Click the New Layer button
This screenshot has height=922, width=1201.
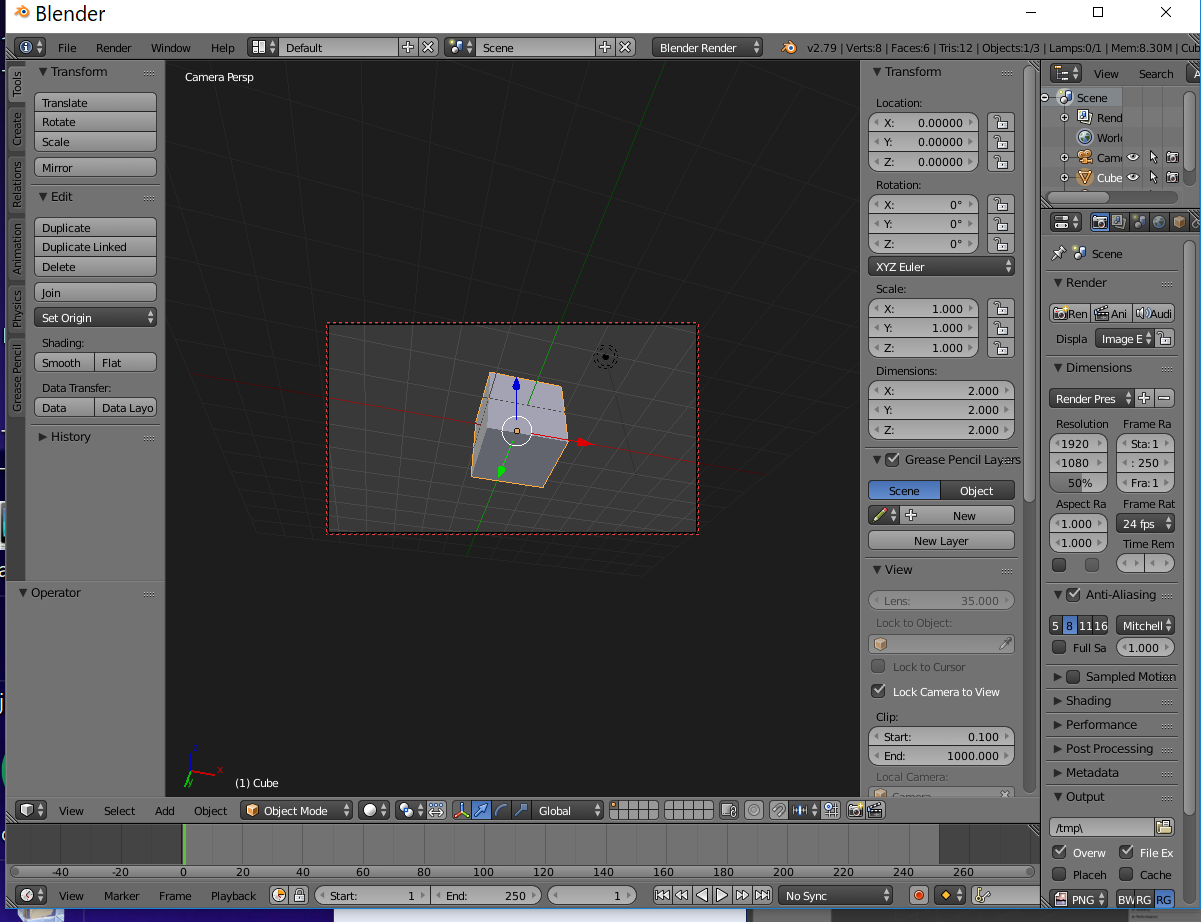(941, 540)
